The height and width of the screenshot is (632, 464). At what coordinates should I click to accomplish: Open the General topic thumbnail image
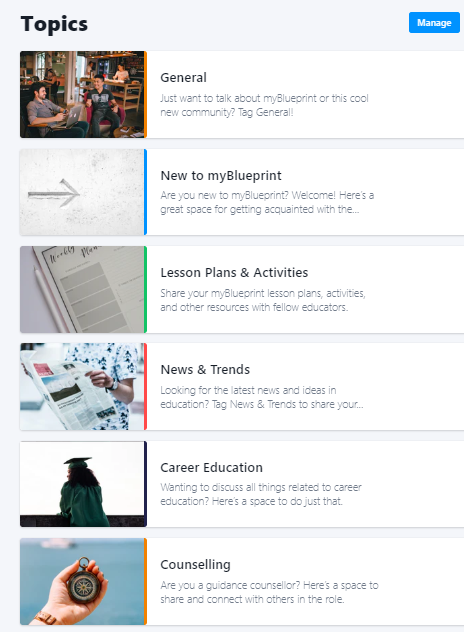(x=82, y=94)
